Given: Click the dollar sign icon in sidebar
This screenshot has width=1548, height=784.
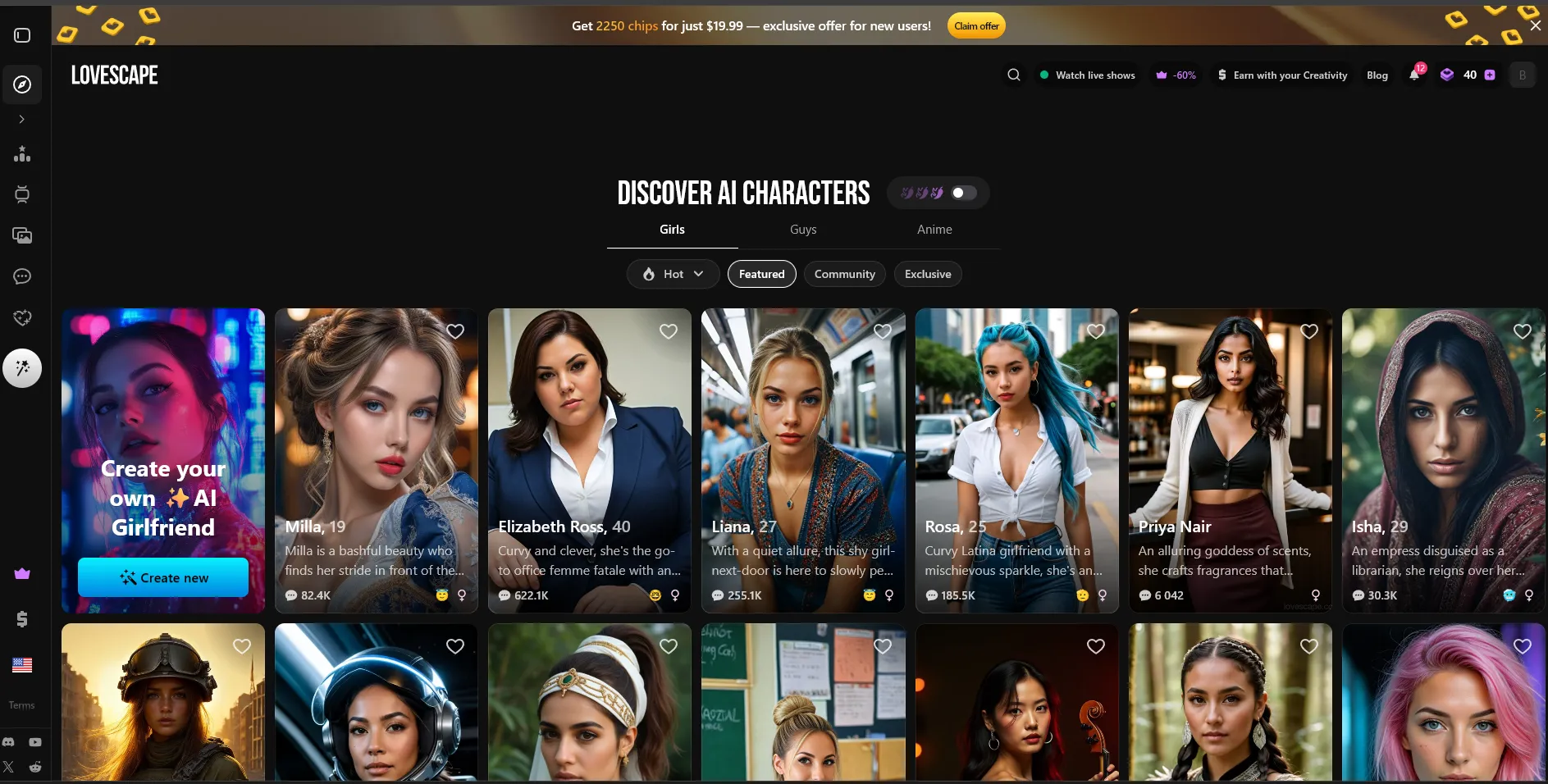Looking at the screenshot, I should (22, 619).
